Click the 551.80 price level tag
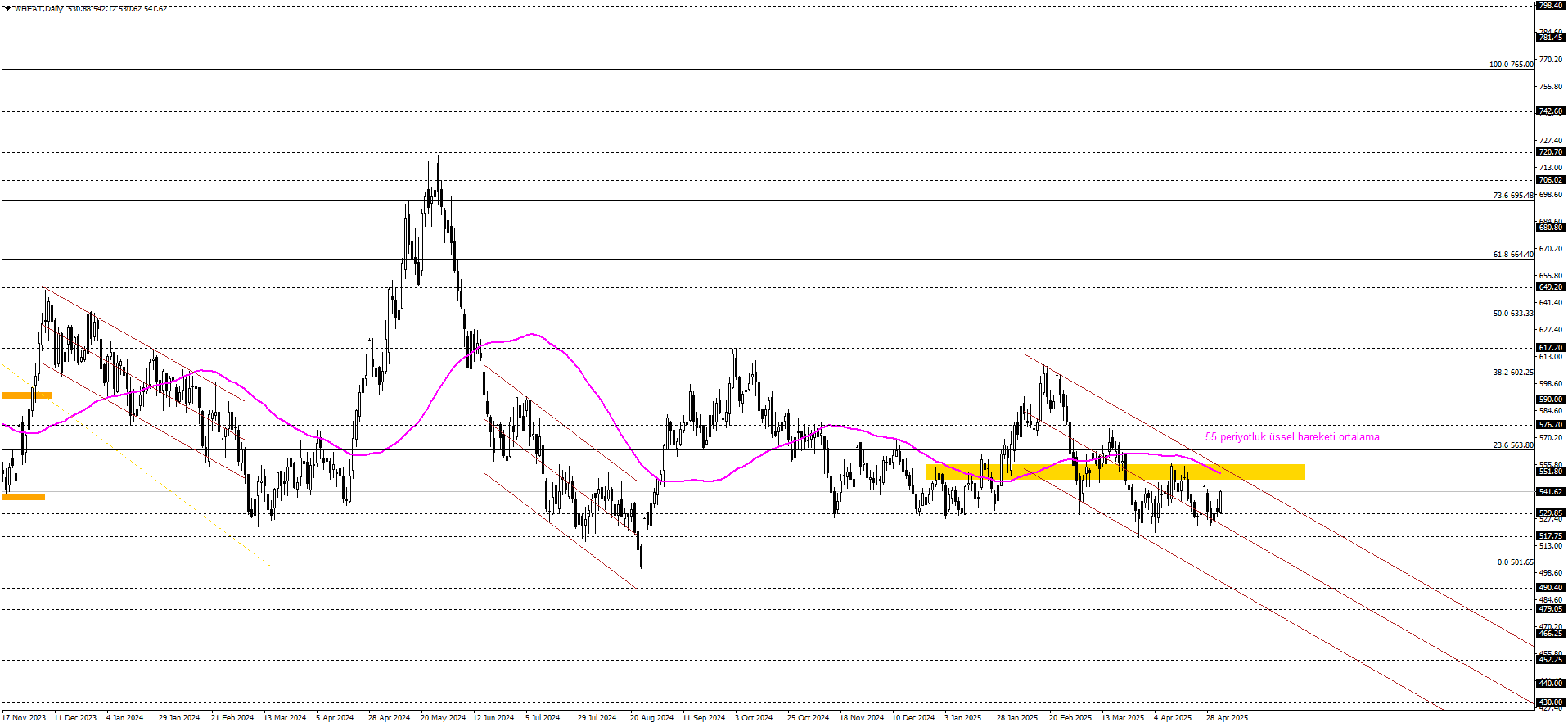The image size is (1568, 727). [1551, 472]
